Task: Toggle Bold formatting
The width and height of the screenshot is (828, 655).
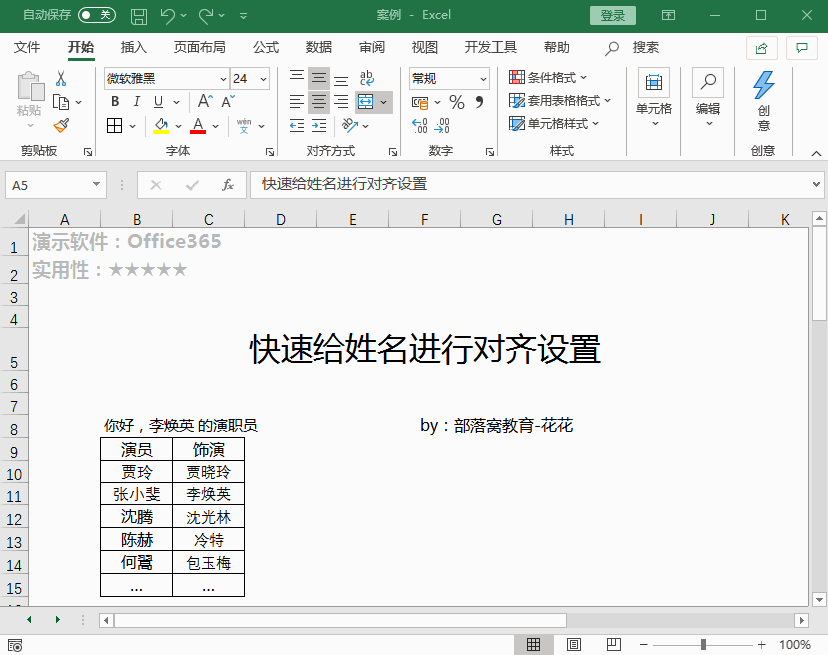Action: click(115, 101)
